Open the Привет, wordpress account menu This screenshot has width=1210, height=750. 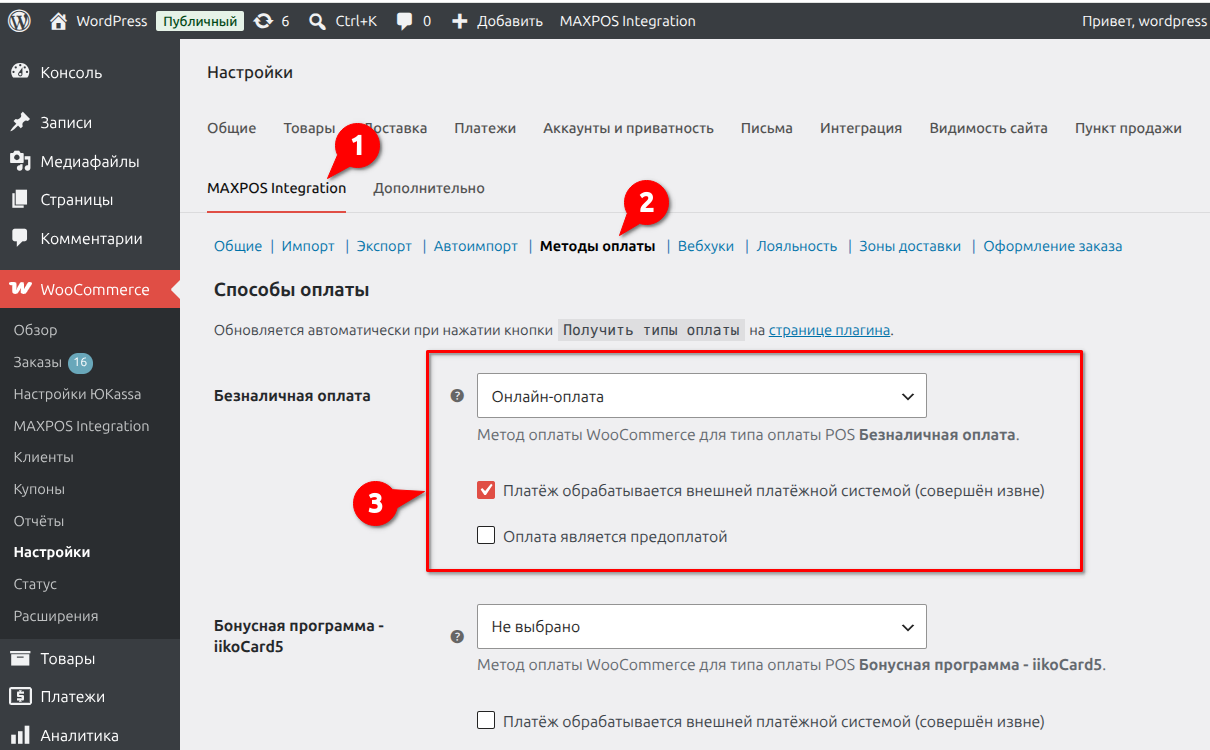(x=1144, y=20)
